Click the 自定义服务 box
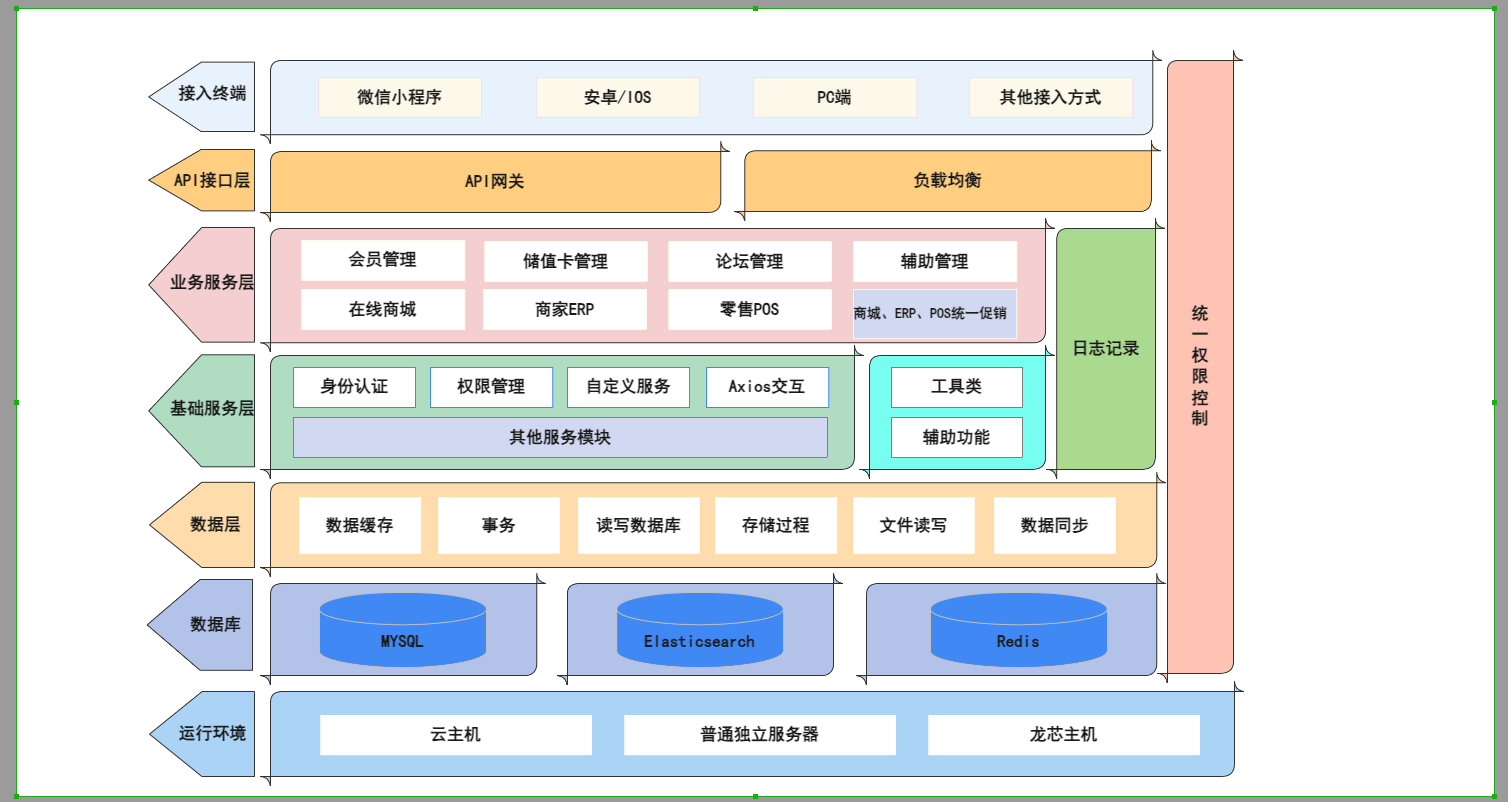This screenshot has height=802, width=1508. [x=628, y=387]
